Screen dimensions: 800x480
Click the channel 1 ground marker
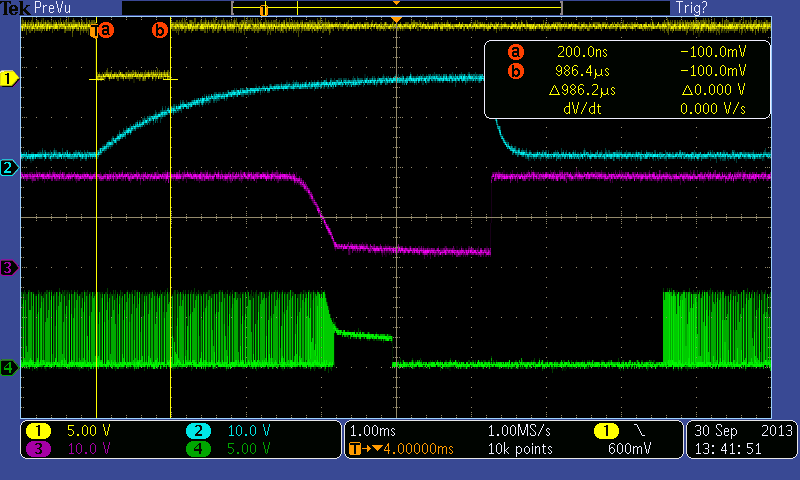pos(9,79)
